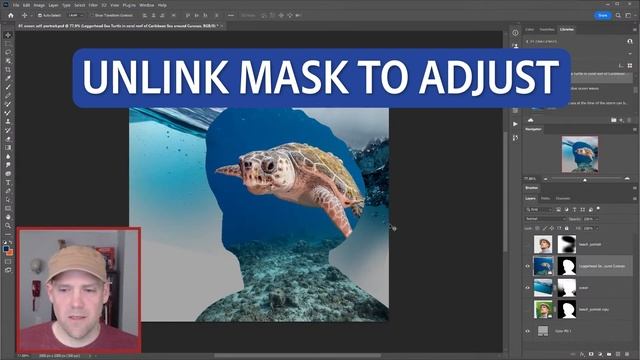Toggle the Auto-Select checkbox
The height and width of the screenshot is (360, 640).
pyautogui.click(x=40, y=16)
